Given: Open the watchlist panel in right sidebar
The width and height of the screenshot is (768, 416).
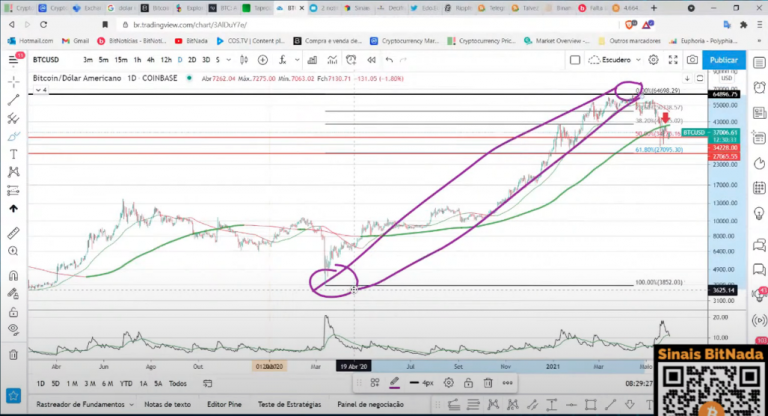Looking at the screenshot, I should click(x=759, y=63).
